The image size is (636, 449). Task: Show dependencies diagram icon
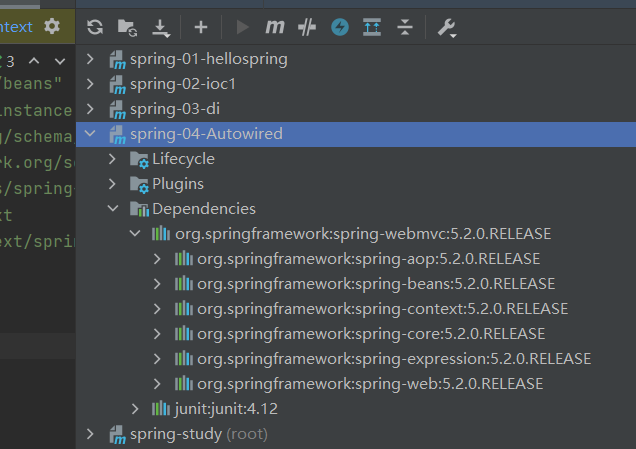pos(372,28)
